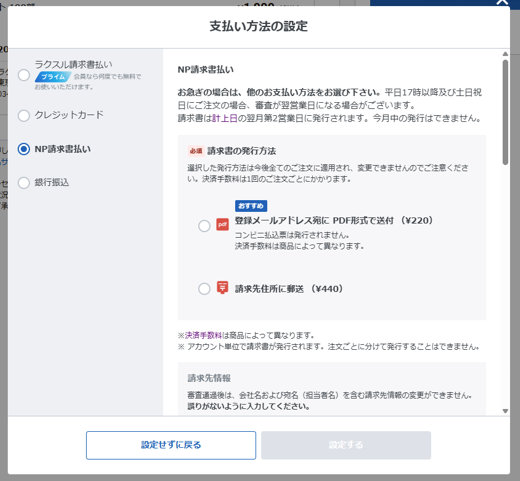Open the 計上日 link
520x481 pixels.
pos(225,118)
